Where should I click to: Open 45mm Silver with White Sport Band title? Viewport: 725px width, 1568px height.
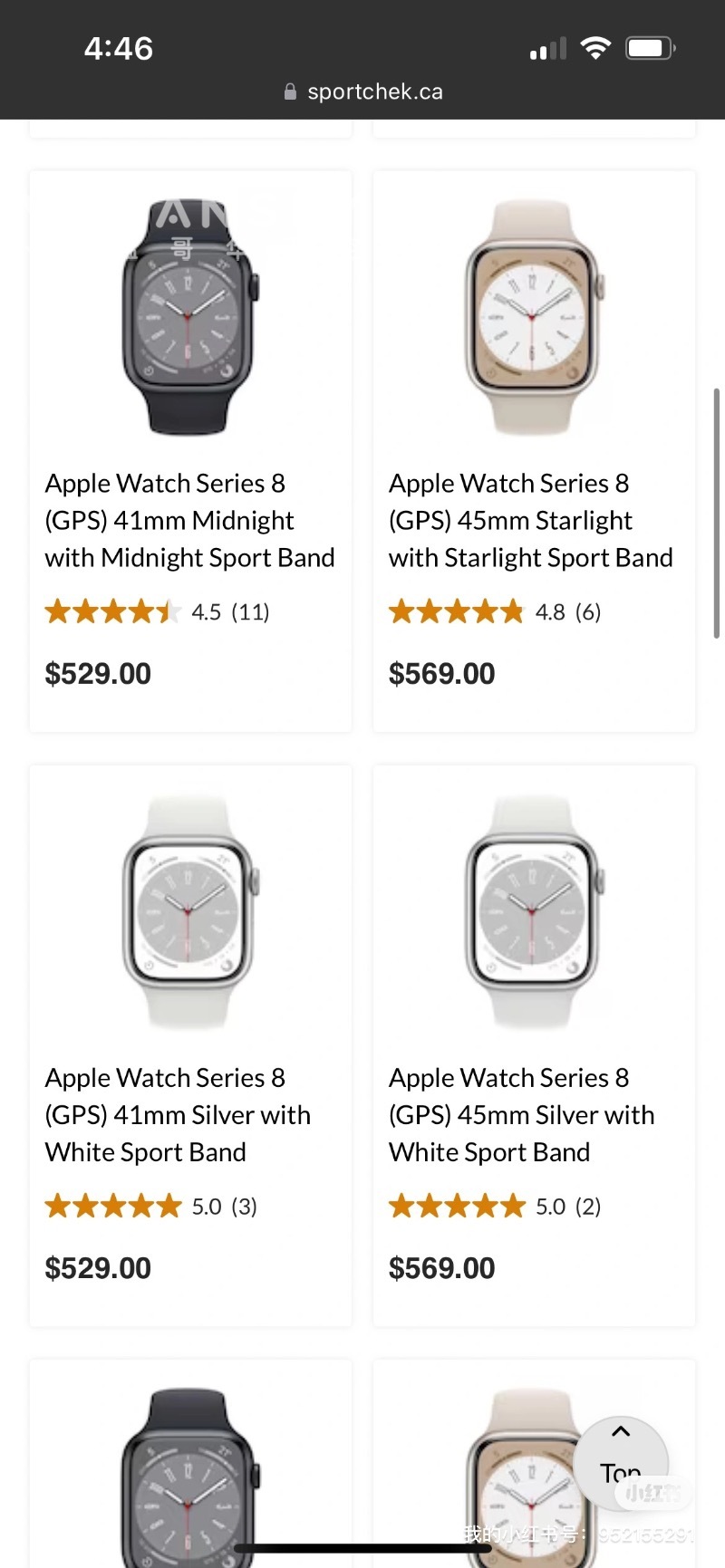coord(521,1114)
